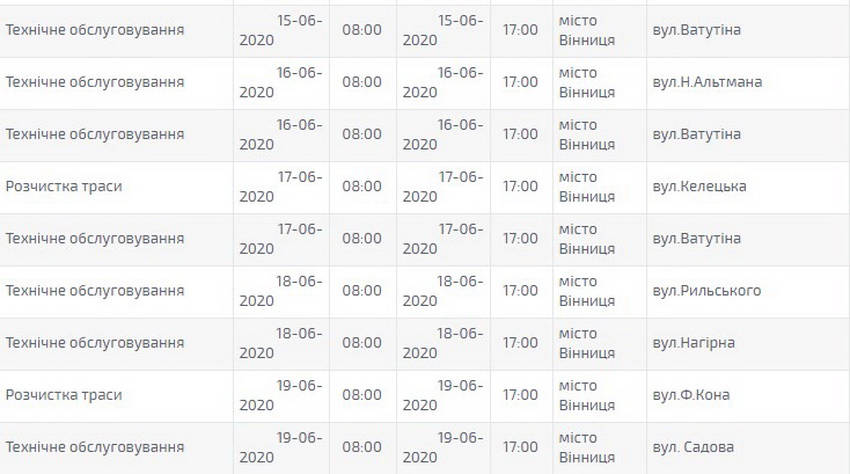Click the 17:00 end time in вул.Келецька row
The width and height of the screenshot is (850, 474).
(520, 186)
